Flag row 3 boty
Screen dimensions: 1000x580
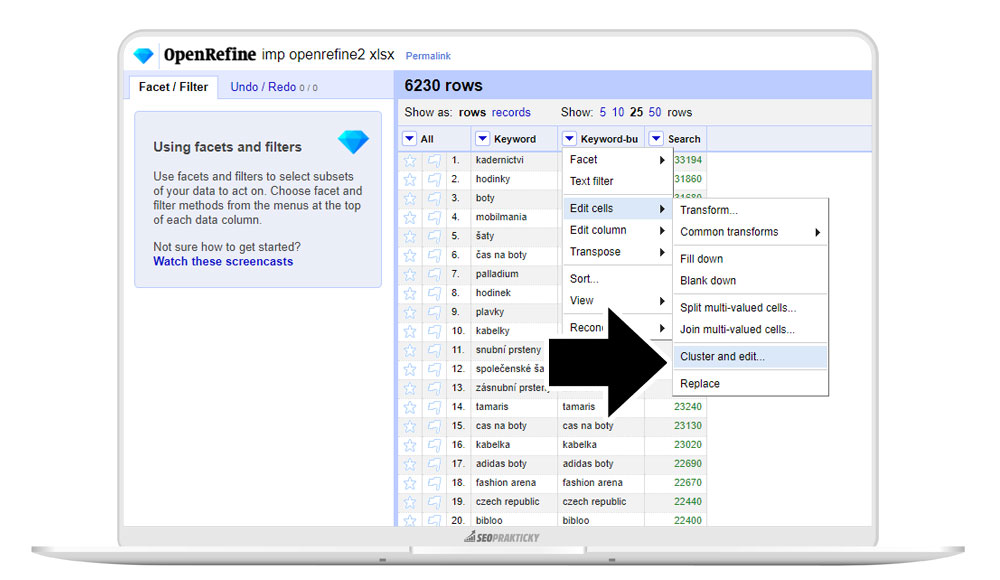pyautogui.click(x=434, y=198)
